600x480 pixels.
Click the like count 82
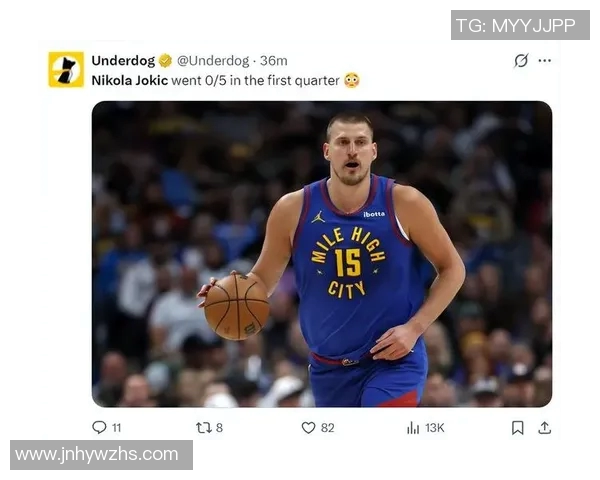pyautogui.click(x=327, y=428)
